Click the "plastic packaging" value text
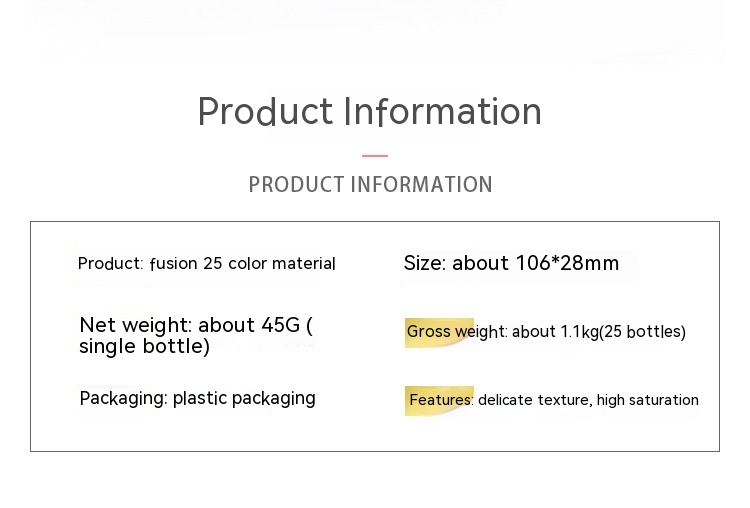This screenshot has height=508, width=750. coord(244,398)
